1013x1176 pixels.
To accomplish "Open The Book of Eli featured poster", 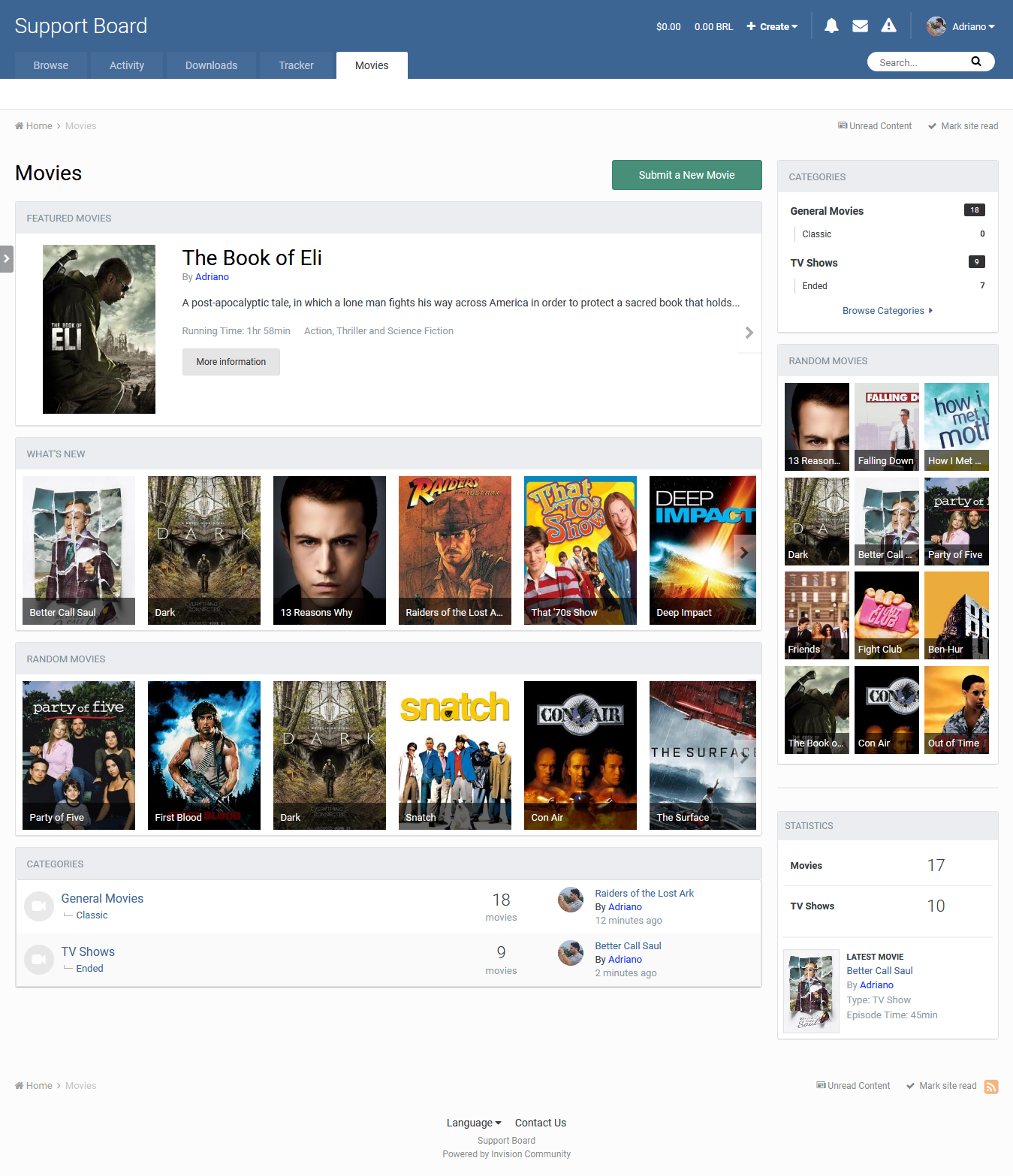I will pyautogui.click(x=99, y=330).
